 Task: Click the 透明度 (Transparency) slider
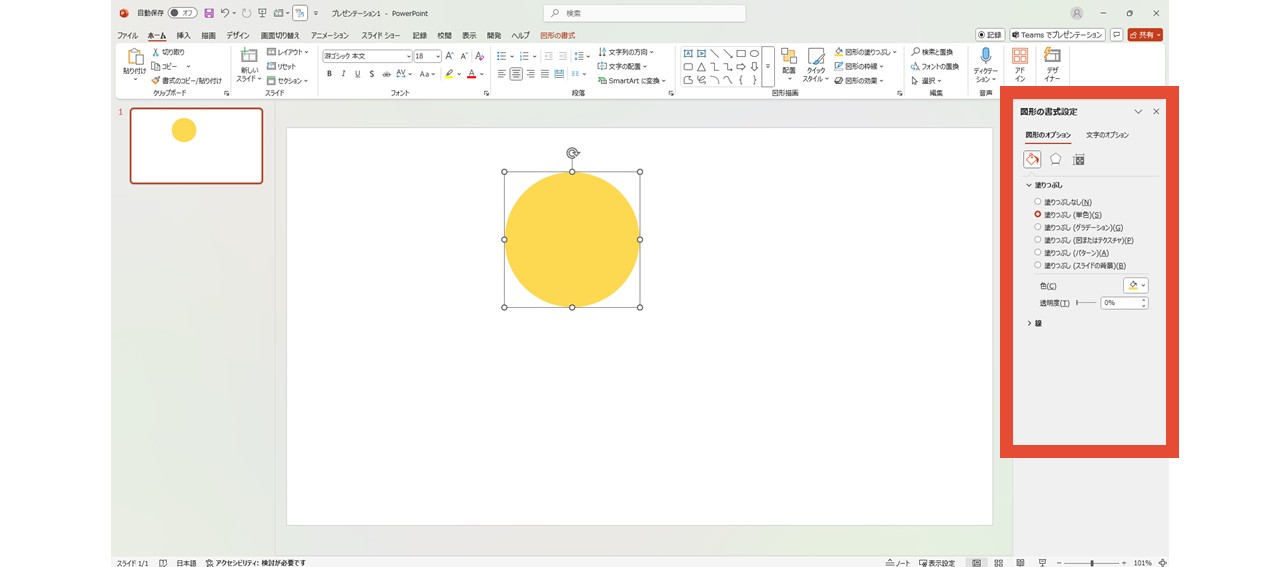click(x=1085, y=302)
